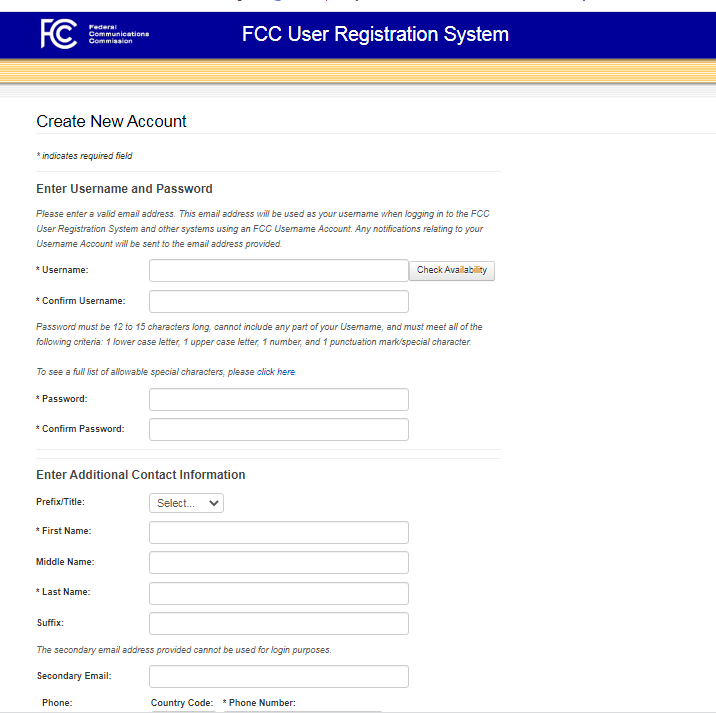Click the Middle Name input field
The height and width of the screenshot is (713, 716).
tap(278, 562)
